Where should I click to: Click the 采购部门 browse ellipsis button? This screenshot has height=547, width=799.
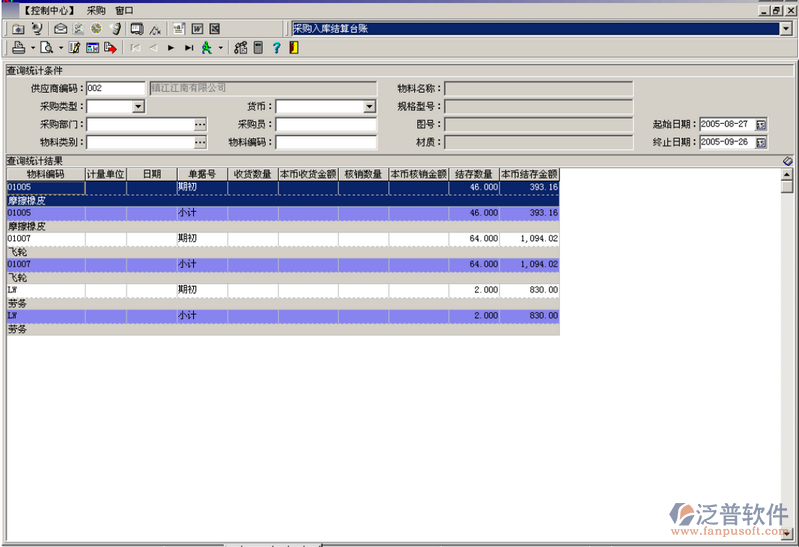coord(200,125)
